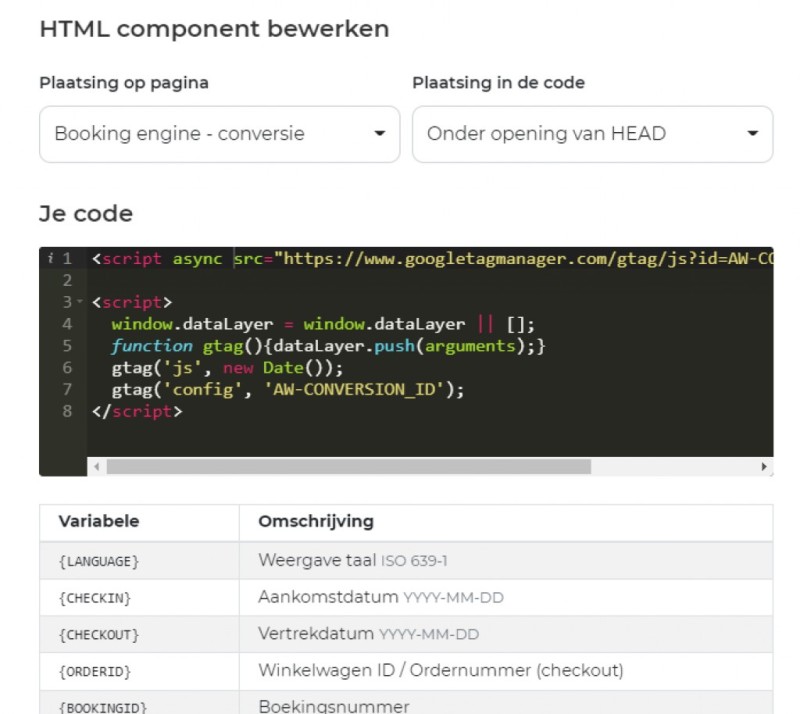Click line number 1 in the editor
The image size is (800, 714).
(66, 258)
